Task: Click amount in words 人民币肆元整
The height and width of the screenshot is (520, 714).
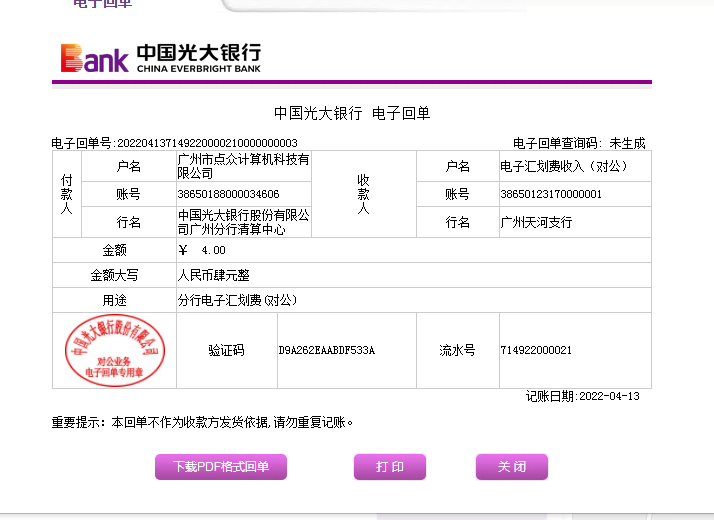Action: click(216, 275)
